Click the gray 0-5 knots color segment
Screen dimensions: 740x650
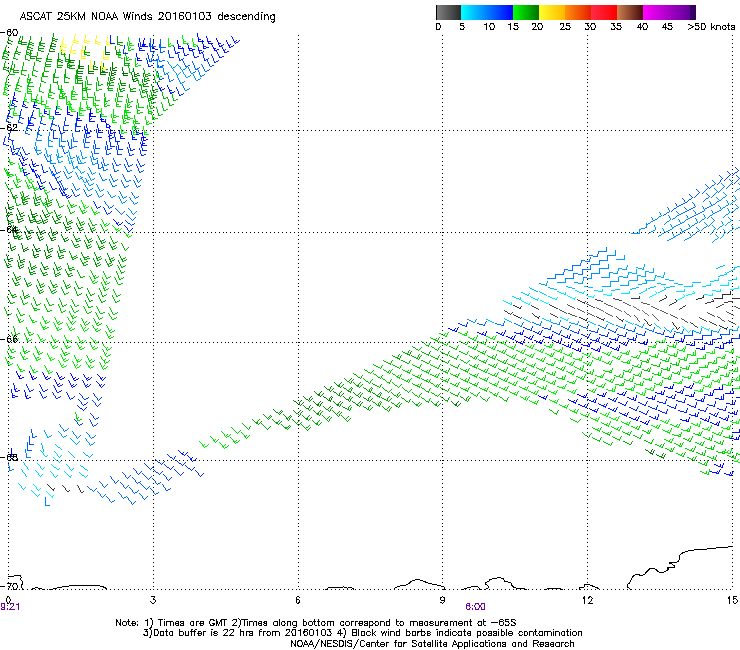448,12
